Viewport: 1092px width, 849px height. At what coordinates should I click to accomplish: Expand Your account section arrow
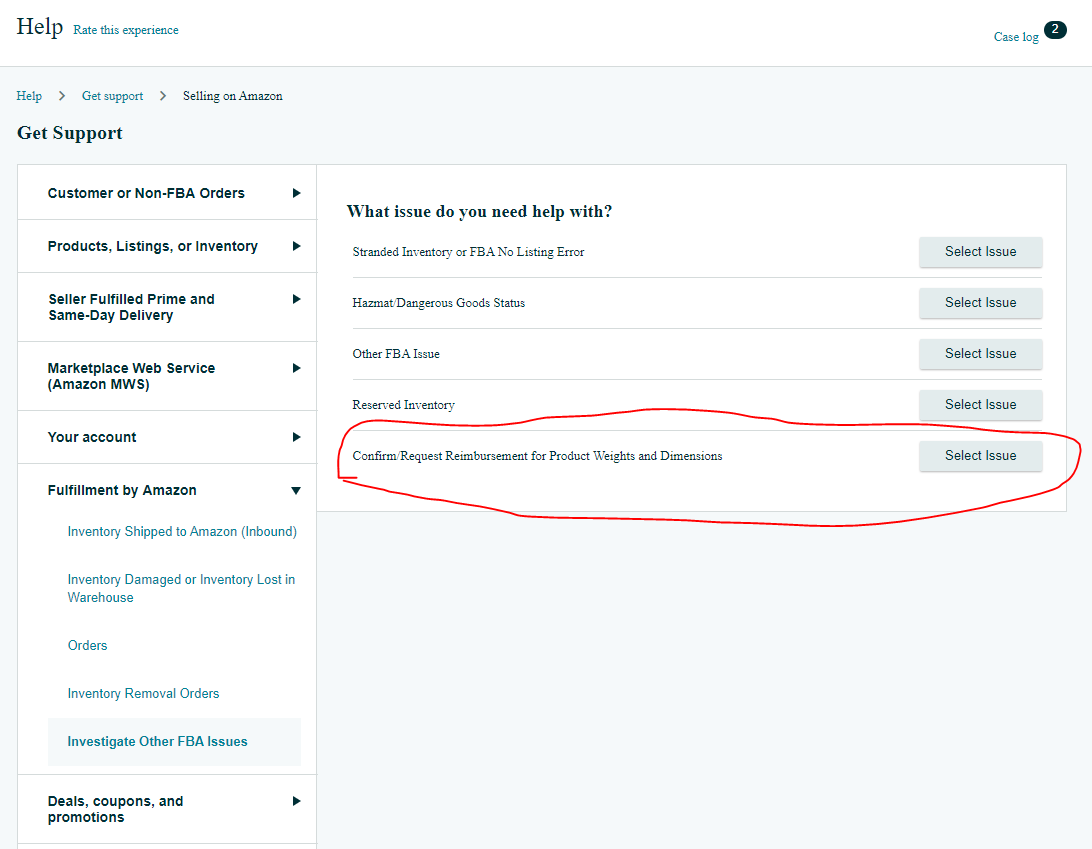[296, 437]
